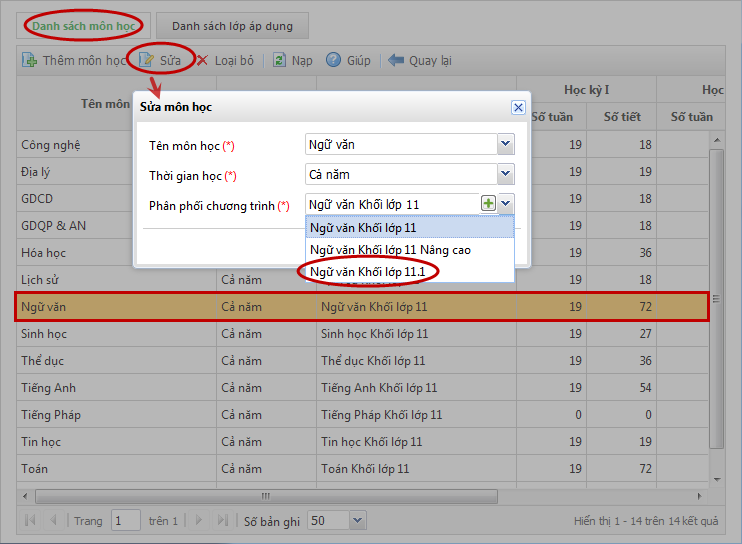The height and width of the screenshot is (544, 742).
Task: Click the Thời gian học input field
Action: click(401, 174)
